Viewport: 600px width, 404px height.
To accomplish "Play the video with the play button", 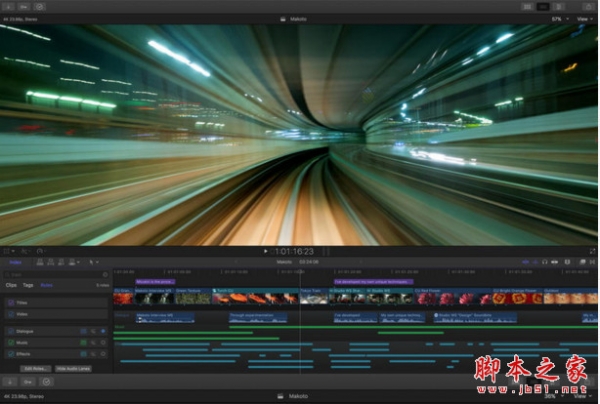I will pyautogui.click(x=266, y=251).
